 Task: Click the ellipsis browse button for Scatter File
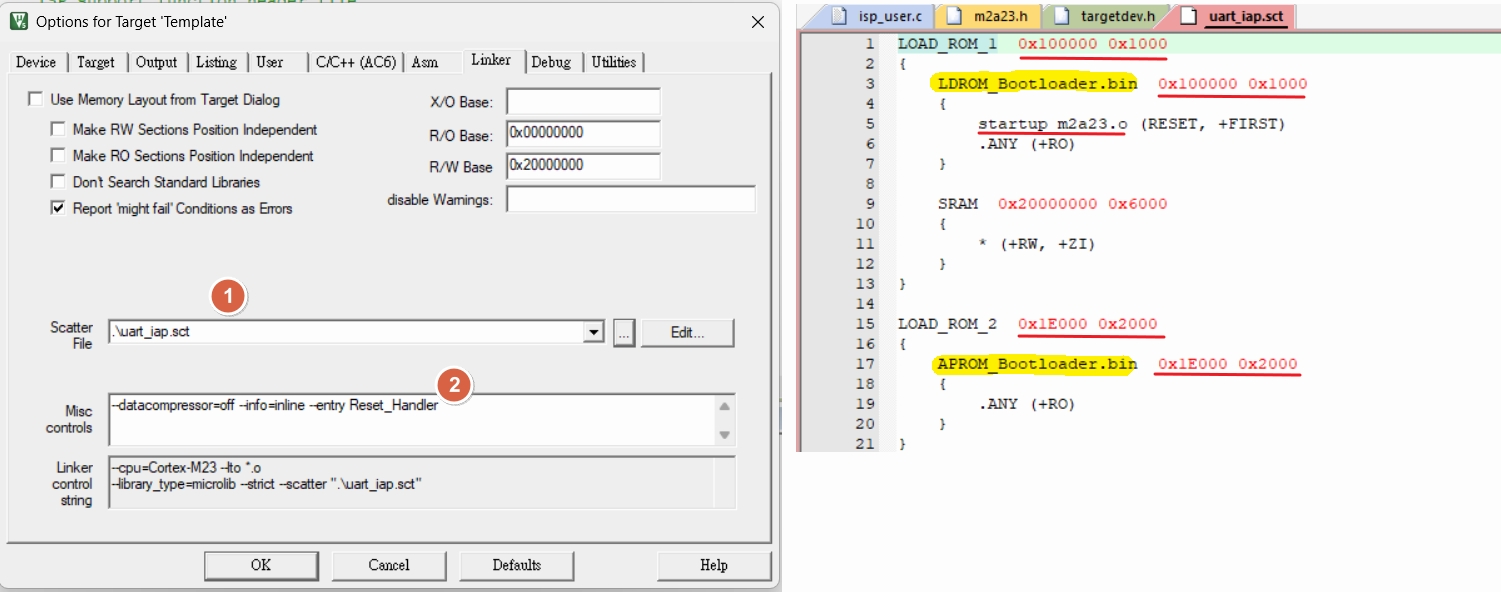pos(623,333)
